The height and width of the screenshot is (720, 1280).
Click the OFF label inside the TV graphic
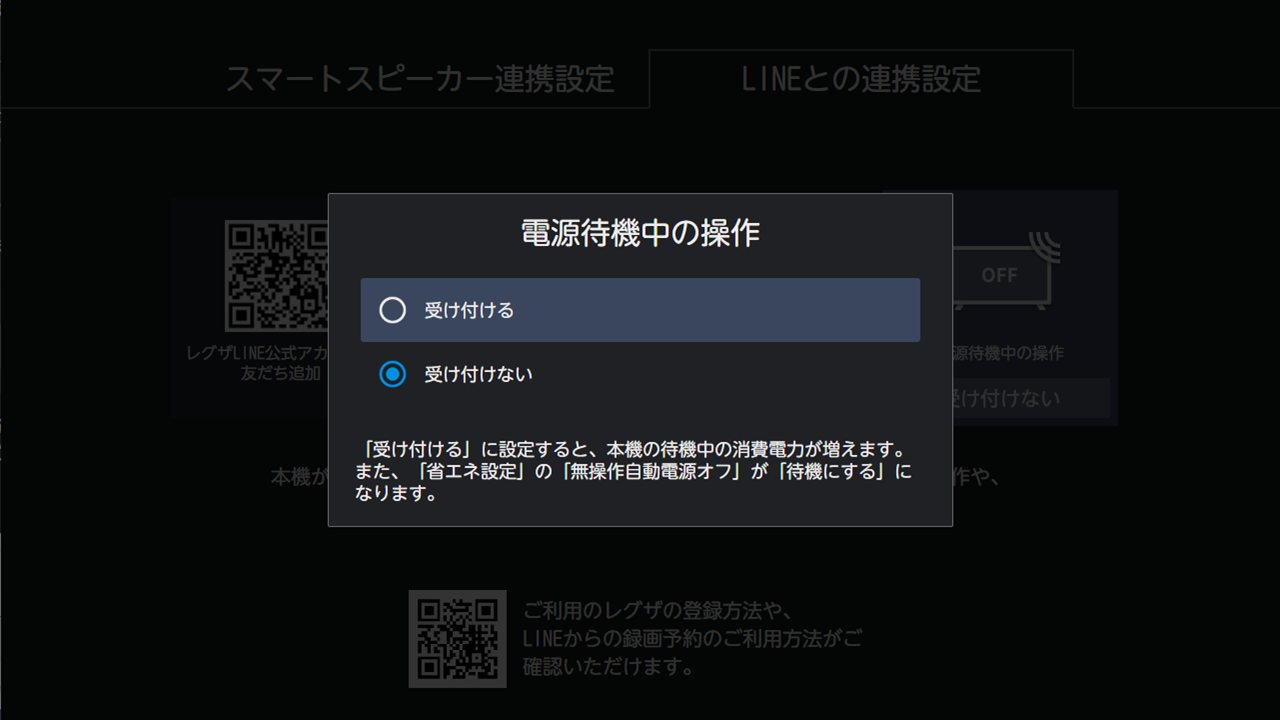[1000, 276]
